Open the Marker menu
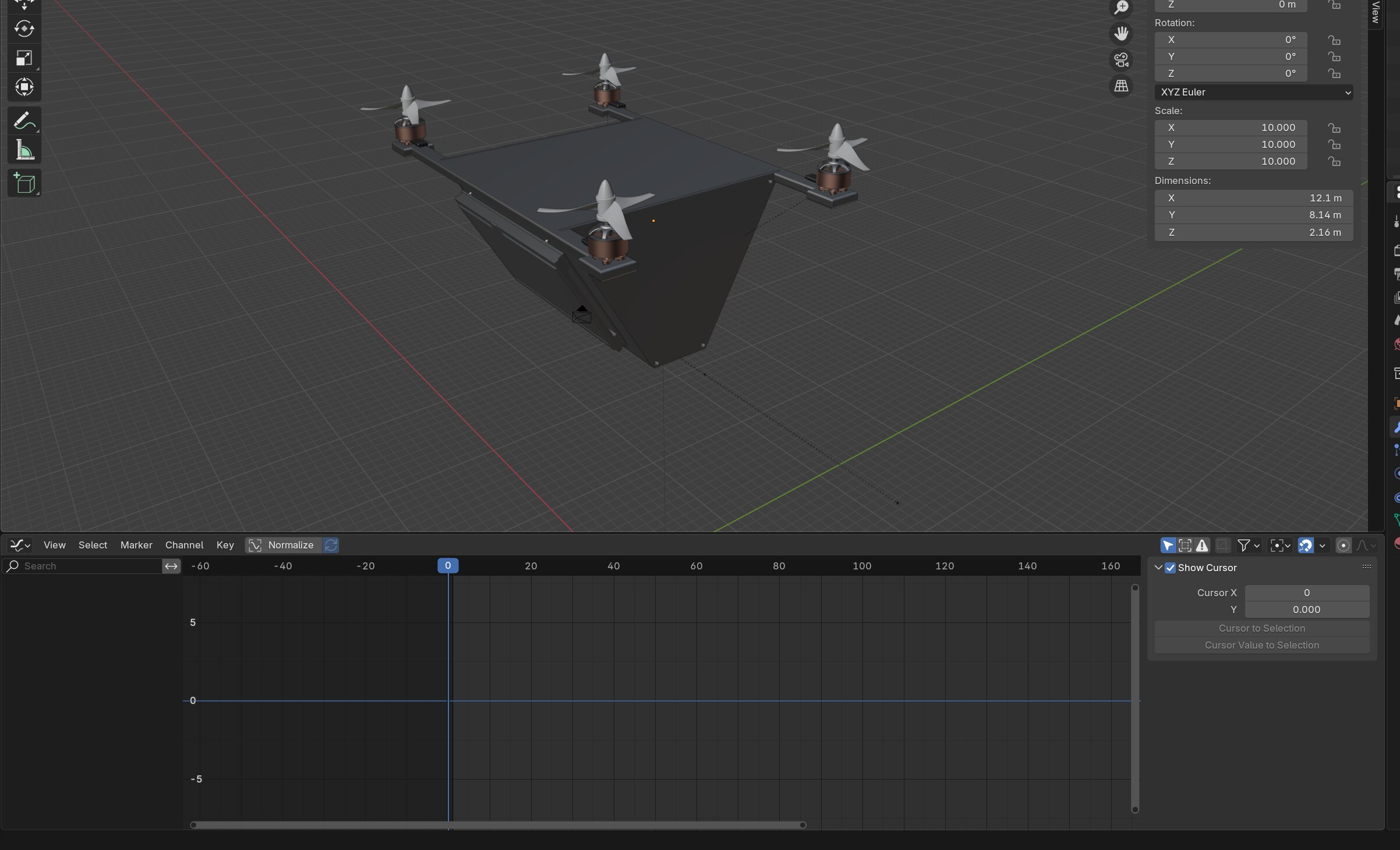The height and width of the screenshot is (850, 1400). pos(136,545)
